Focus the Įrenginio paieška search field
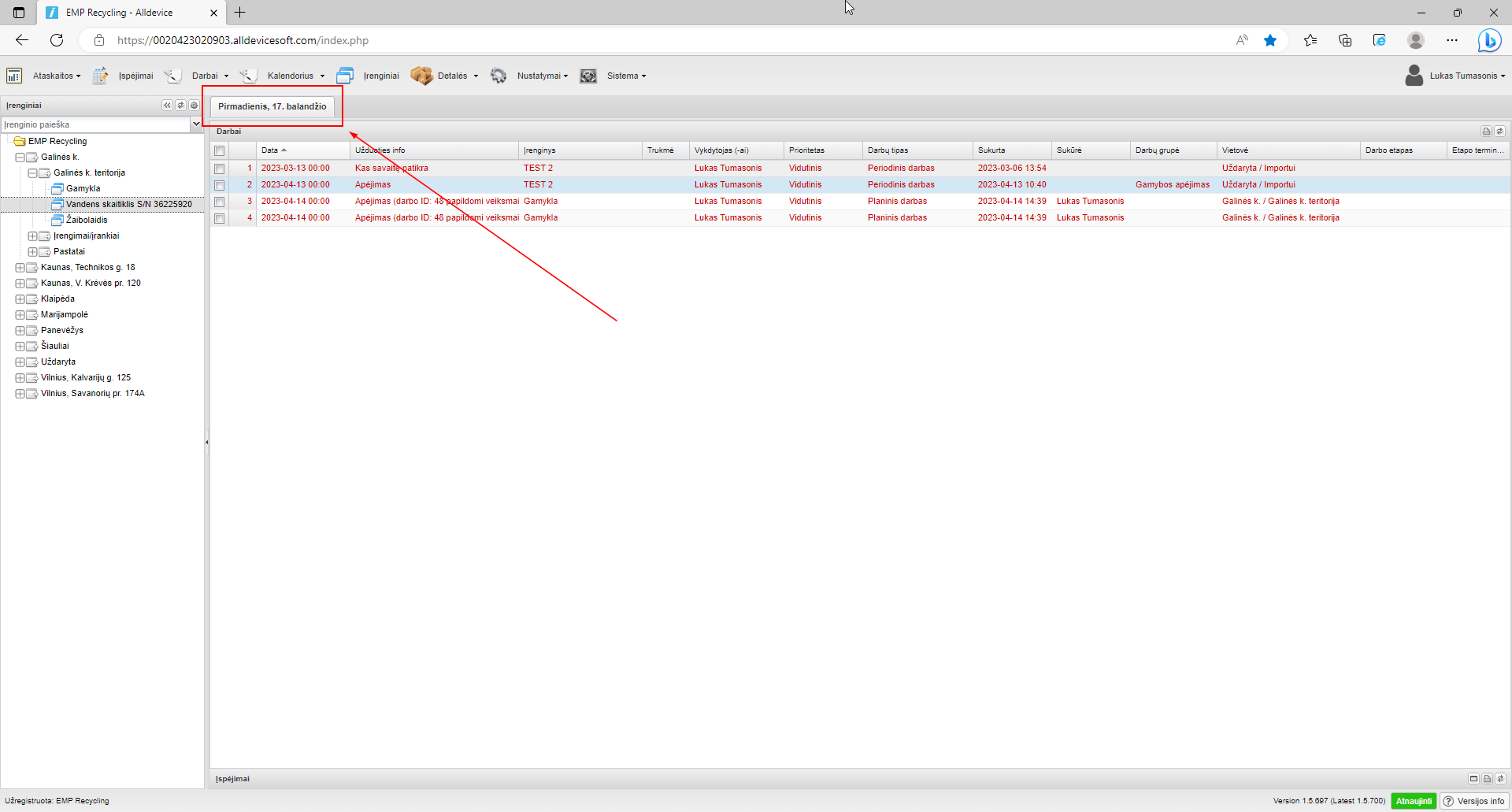 coord(95,124)
